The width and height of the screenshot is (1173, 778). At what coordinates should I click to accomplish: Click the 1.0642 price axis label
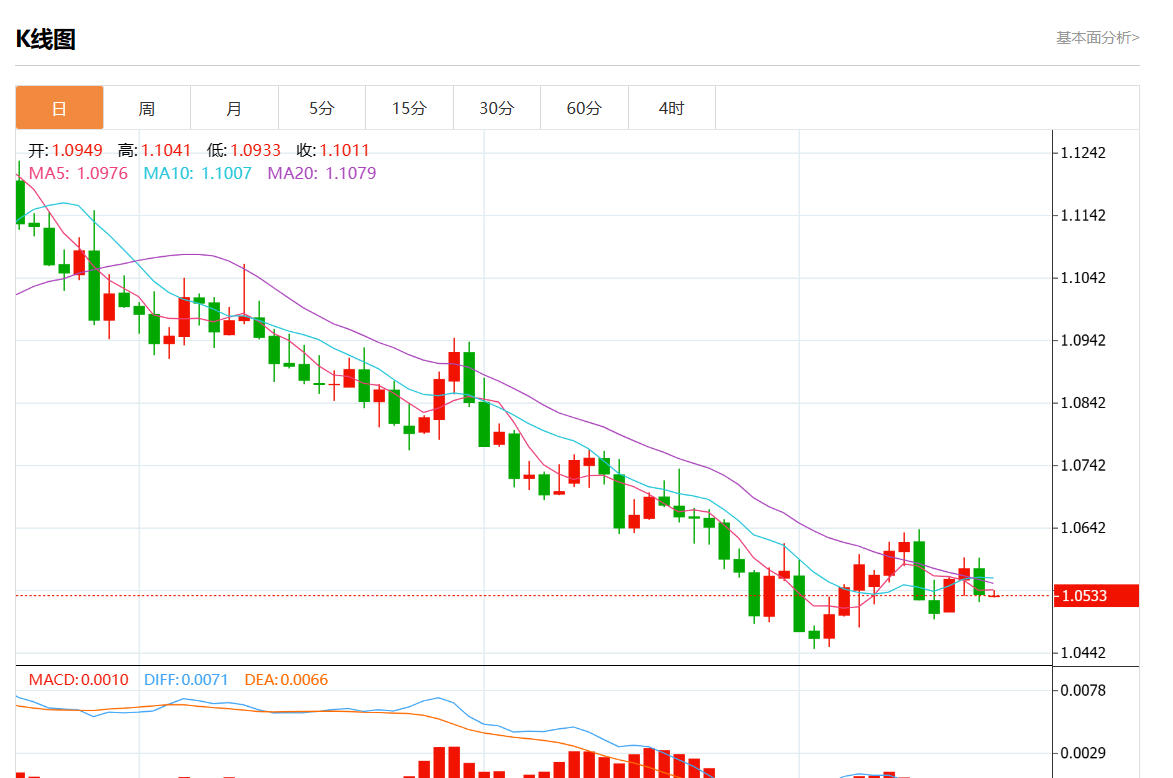(1083, 527)
